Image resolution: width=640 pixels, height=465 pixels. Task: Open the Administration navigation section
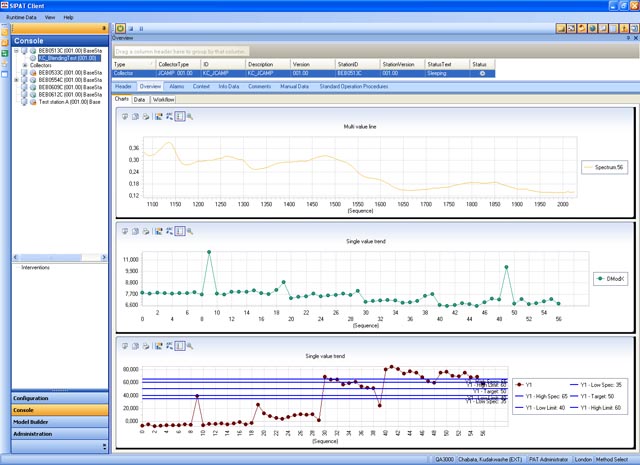click(33, 434)
